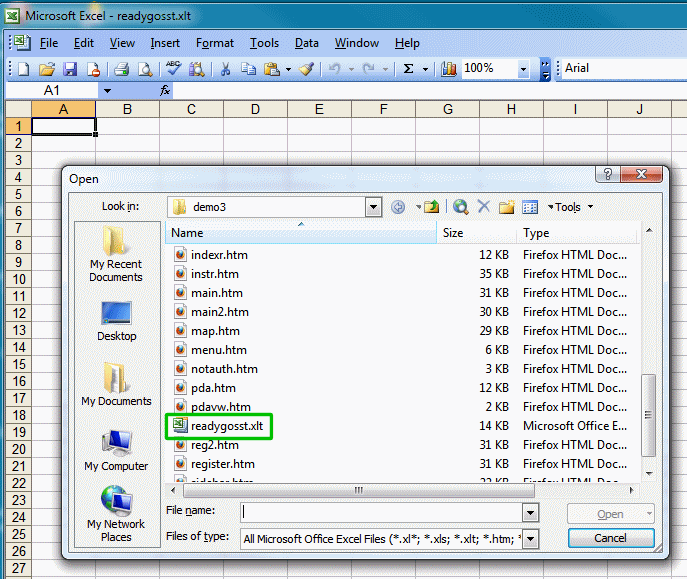The height and width of the screenshot is (579, 687).
Task: Expand the Look in folder dropdown
Action: 373,207
